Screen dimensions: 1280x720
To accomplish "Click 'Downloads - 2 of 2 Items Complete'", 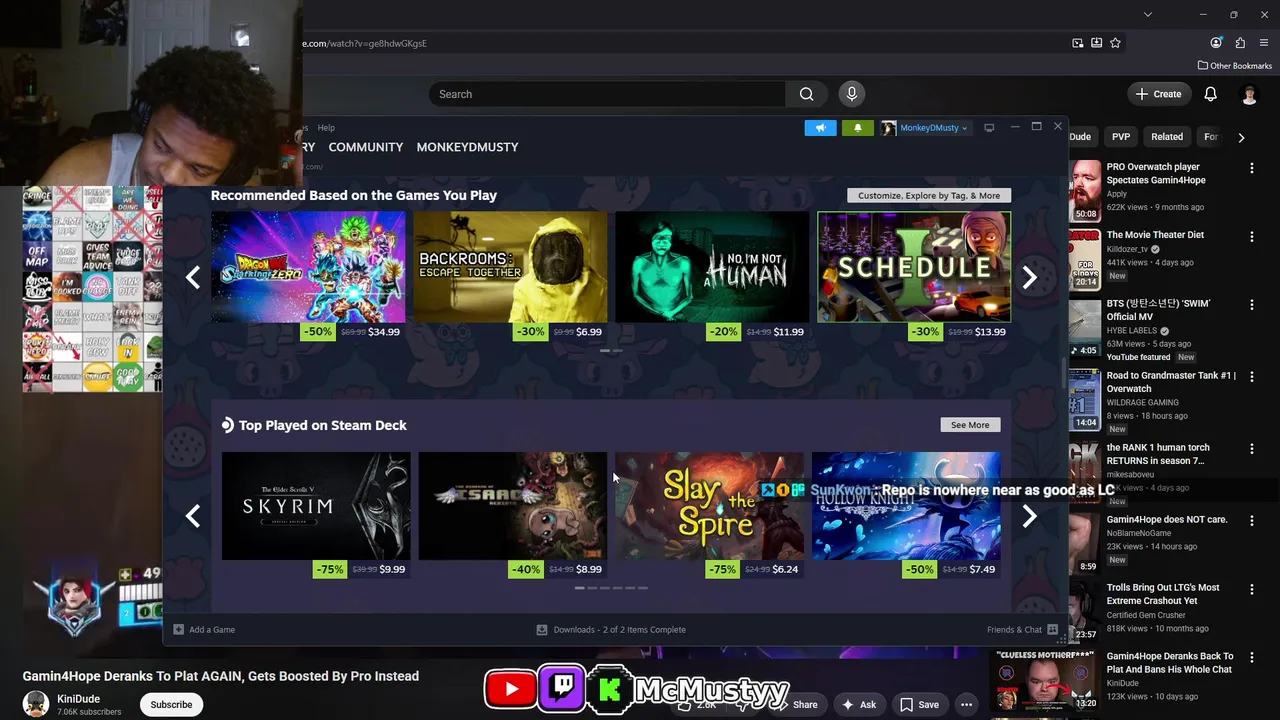I will point(620,630).
